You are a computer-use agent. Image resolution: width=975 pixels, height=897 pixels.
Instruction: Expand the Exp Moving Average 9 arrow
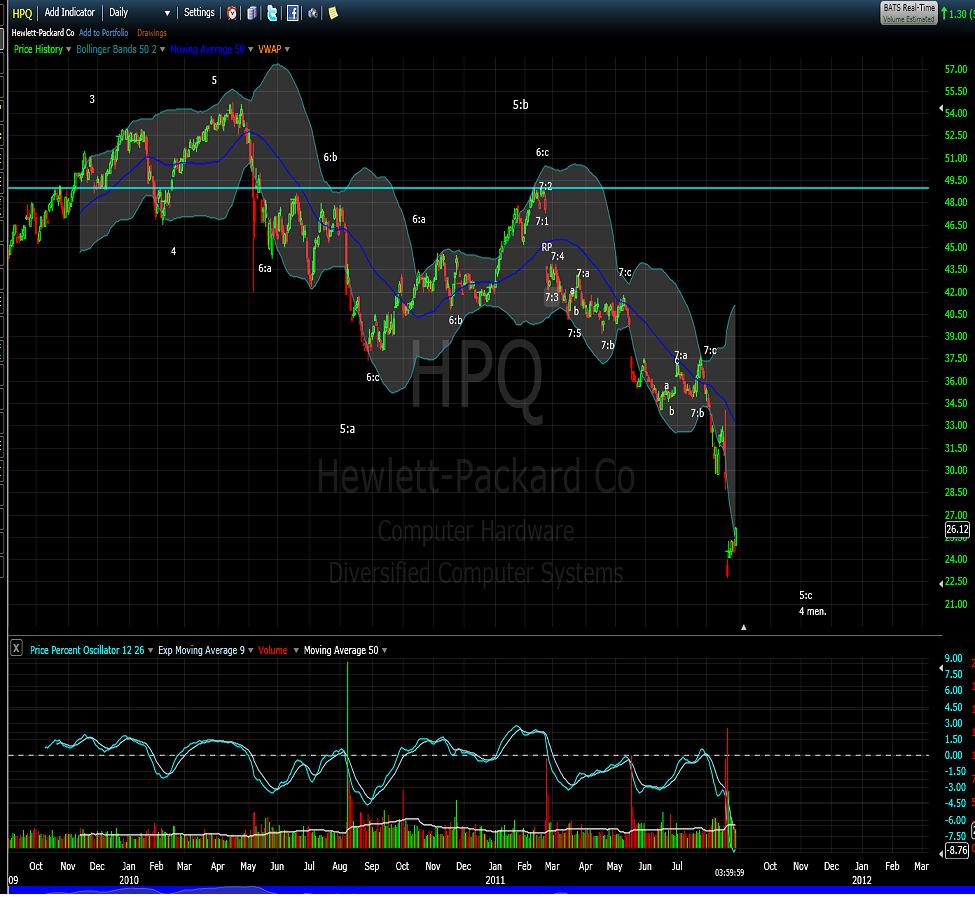tap(251, 651)
